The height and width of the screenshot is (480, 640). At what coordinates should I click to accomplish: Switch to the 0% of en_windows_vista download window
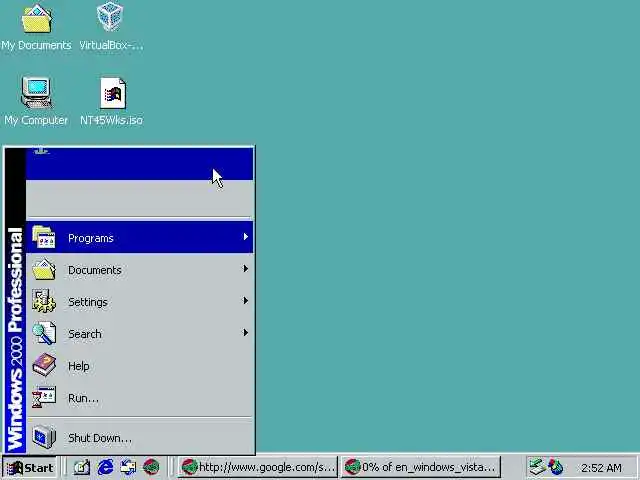pos(421,467)
